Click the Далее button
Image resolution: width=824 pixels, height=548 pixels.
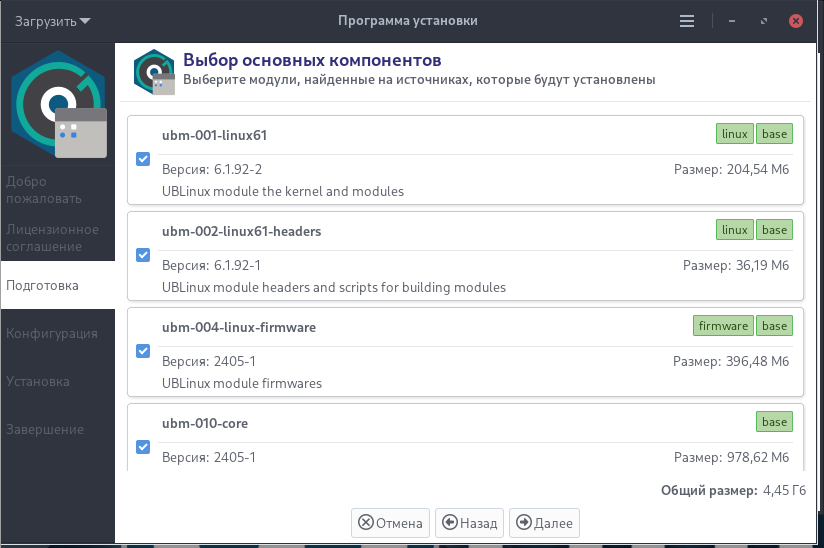pyautogui.click(x=544, y=523)
